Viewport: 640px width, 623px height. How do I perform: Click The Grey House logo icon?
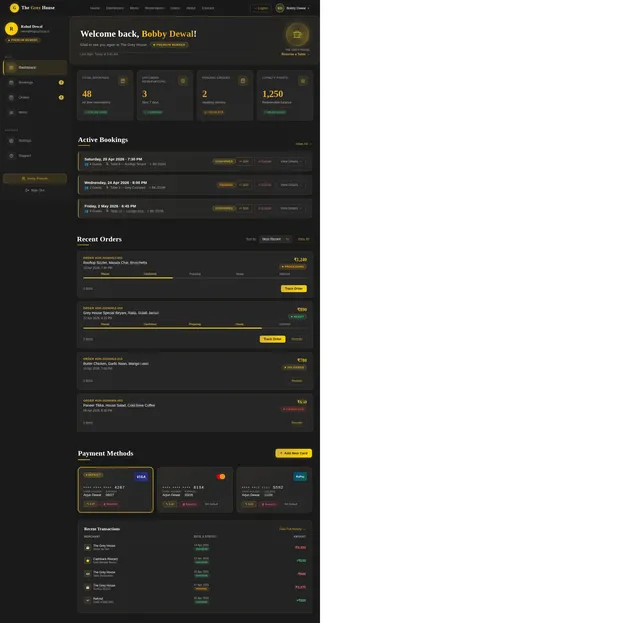(x=14, y=8)
